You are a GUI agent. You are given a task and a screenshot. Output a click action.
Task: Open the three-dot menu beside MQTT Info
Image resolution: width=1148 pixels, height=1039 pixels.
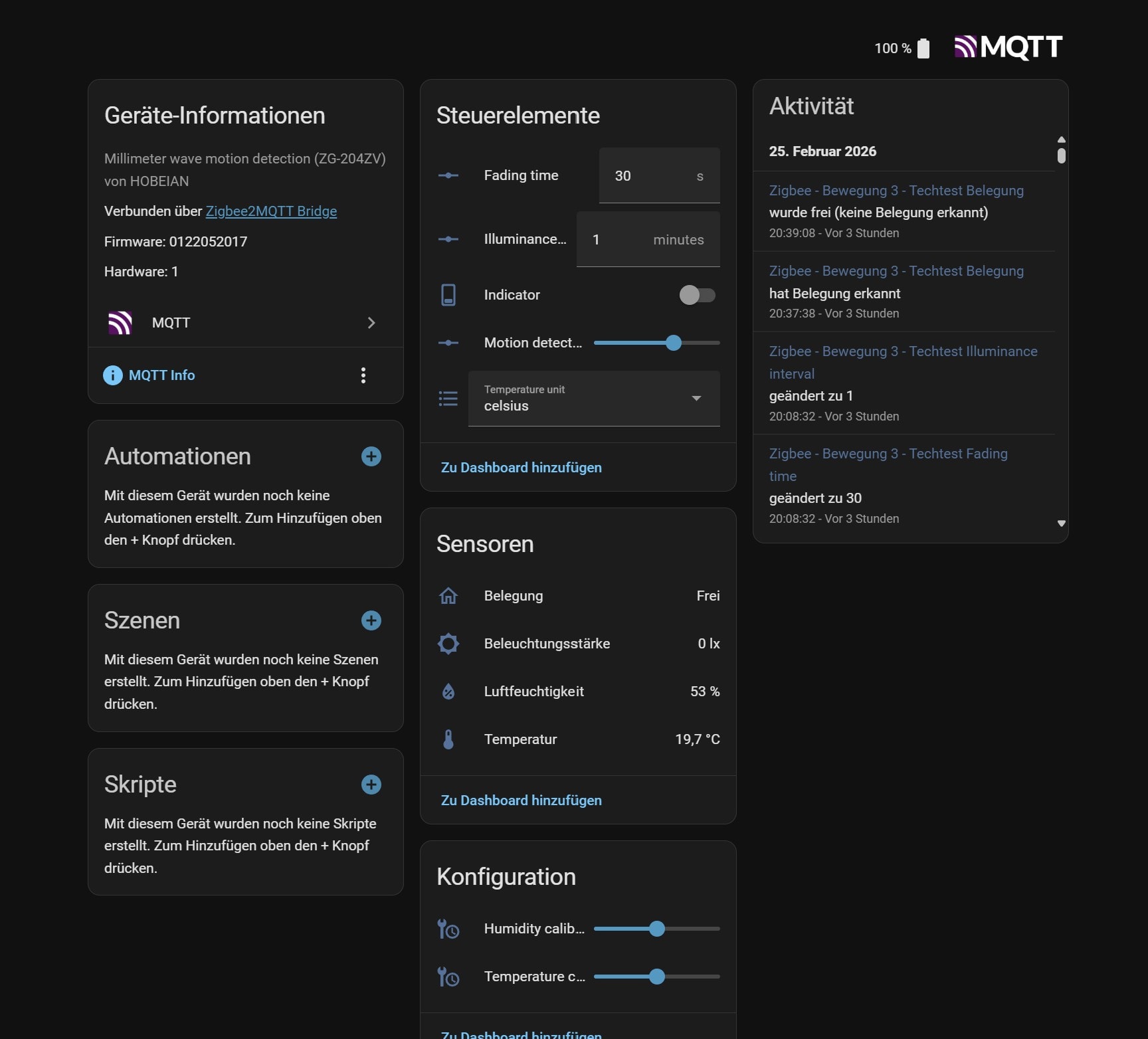[x=363, y=375]
